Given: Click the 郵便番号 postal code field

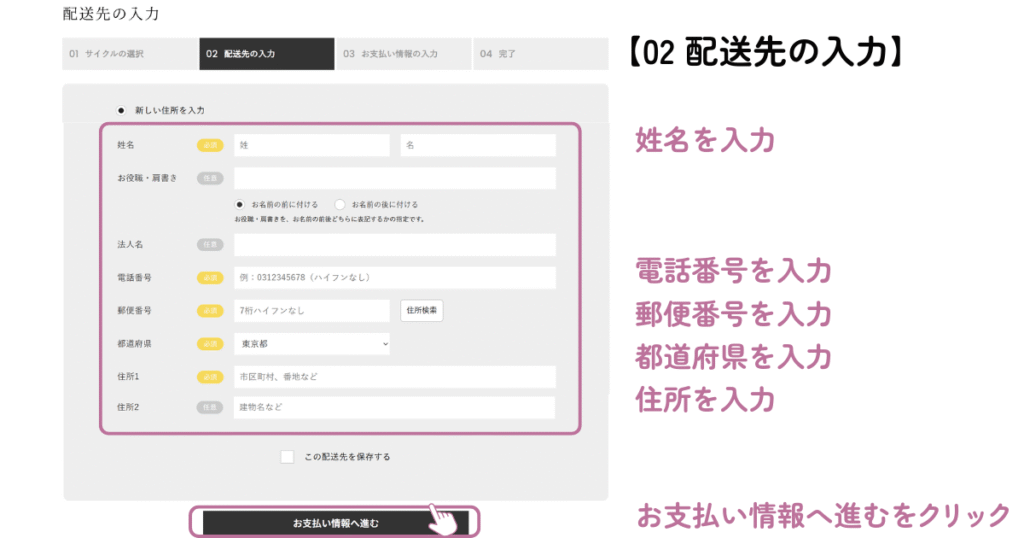Looking at the screenshot, I should click(312, 311).
